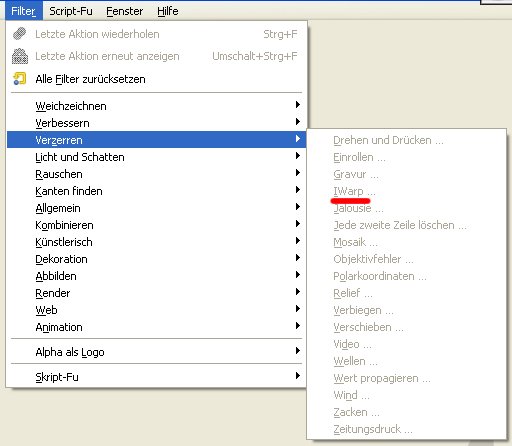Click the Video filter

[407, 344]
